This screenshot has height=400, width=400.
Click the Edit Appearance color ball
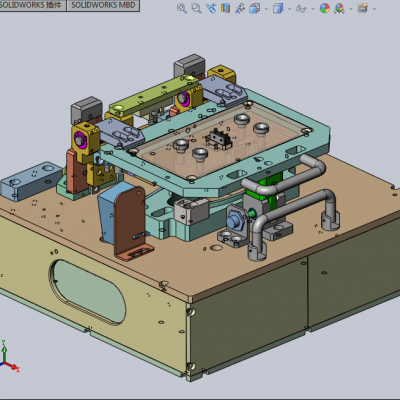point(325,8)
